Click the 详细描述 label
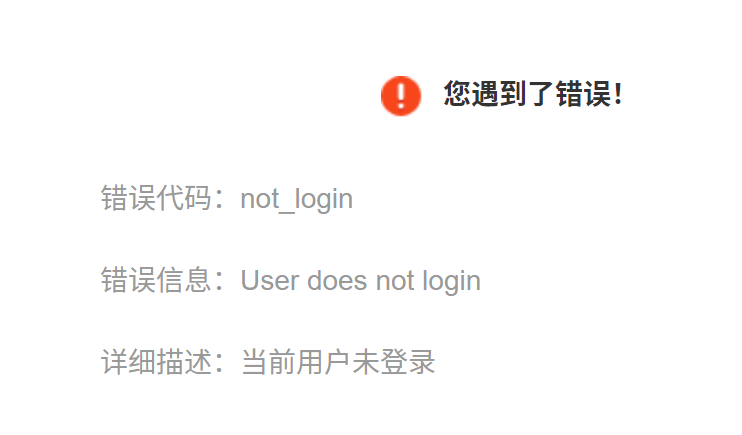The height and width of the screenshot is (435, 742). click(156, 362)
